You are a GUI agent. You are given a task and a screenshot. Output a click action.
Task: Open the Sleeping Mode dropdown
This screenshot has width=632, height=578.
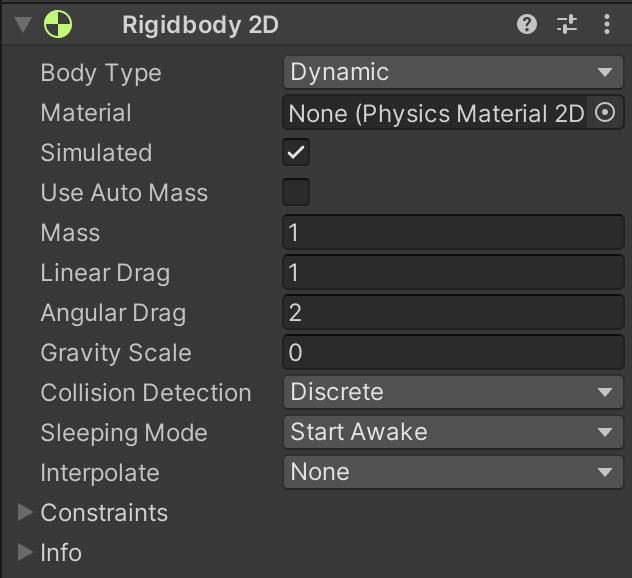[x=453, y=433]
